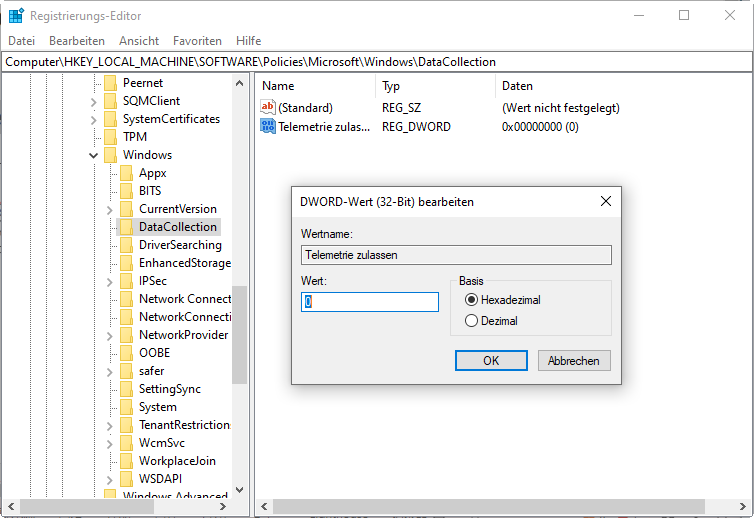Click the (Wert nicht festgelegt) data cell
This screenshot has height=518, width=754.
561,108
